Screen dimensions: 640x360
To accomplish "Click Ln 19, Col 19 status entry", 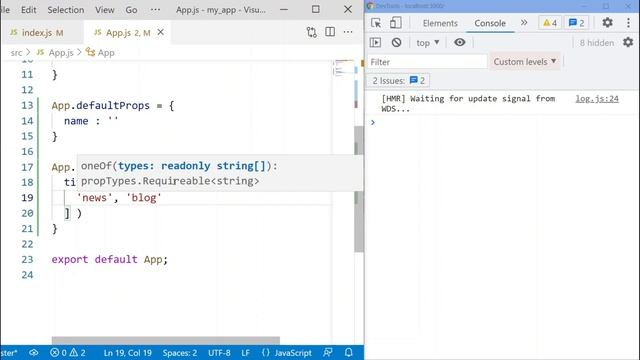I will [127, 353].
